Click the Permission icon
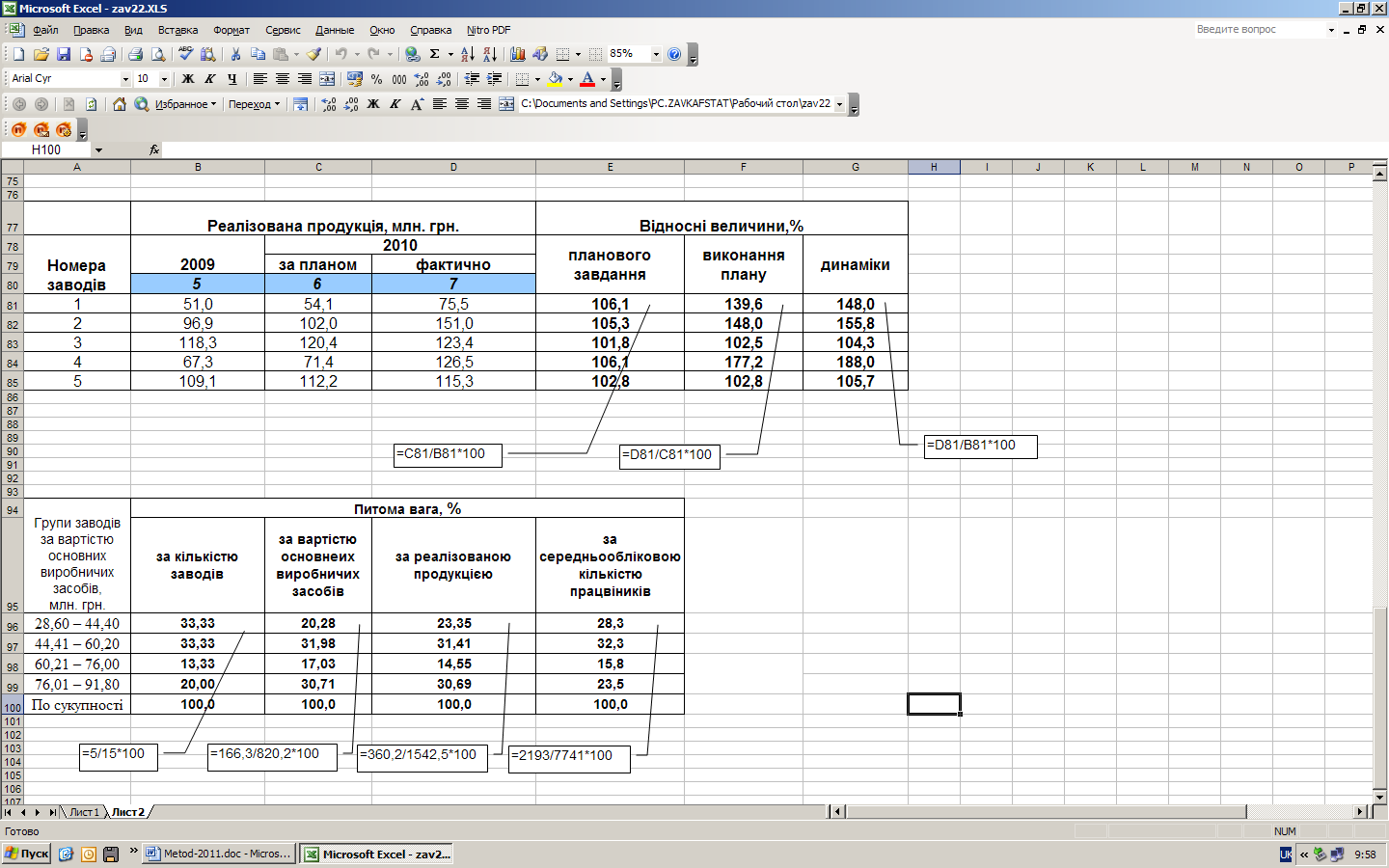 [x=85, y=54]
